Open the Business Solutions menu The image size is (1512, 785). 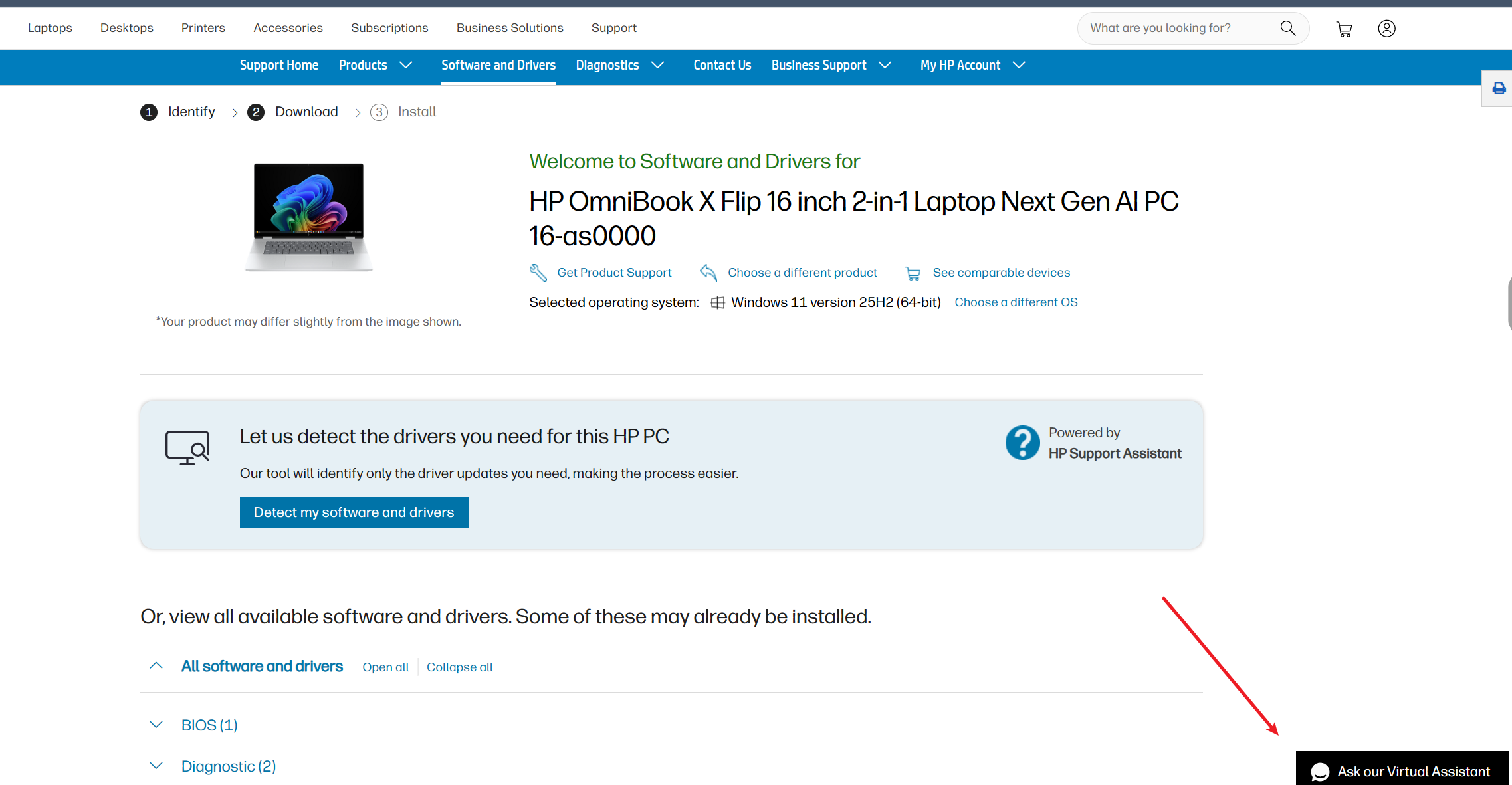pyautogui.click(x=510, y=28)
